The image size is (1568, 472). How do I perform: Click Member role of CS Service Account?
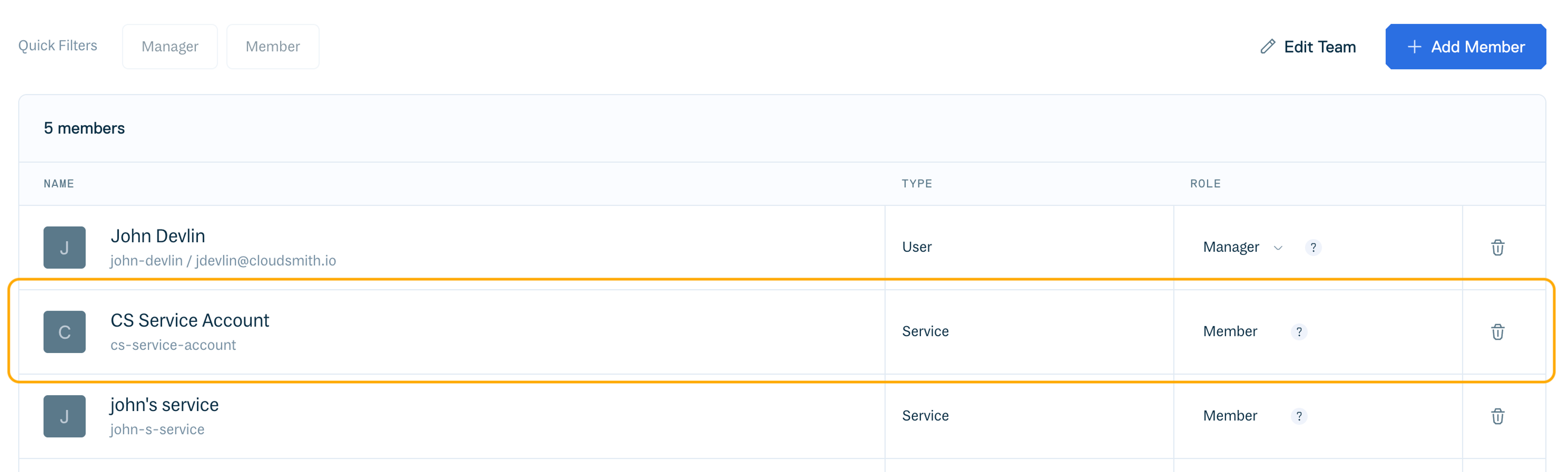click(x=1229, y=331)
